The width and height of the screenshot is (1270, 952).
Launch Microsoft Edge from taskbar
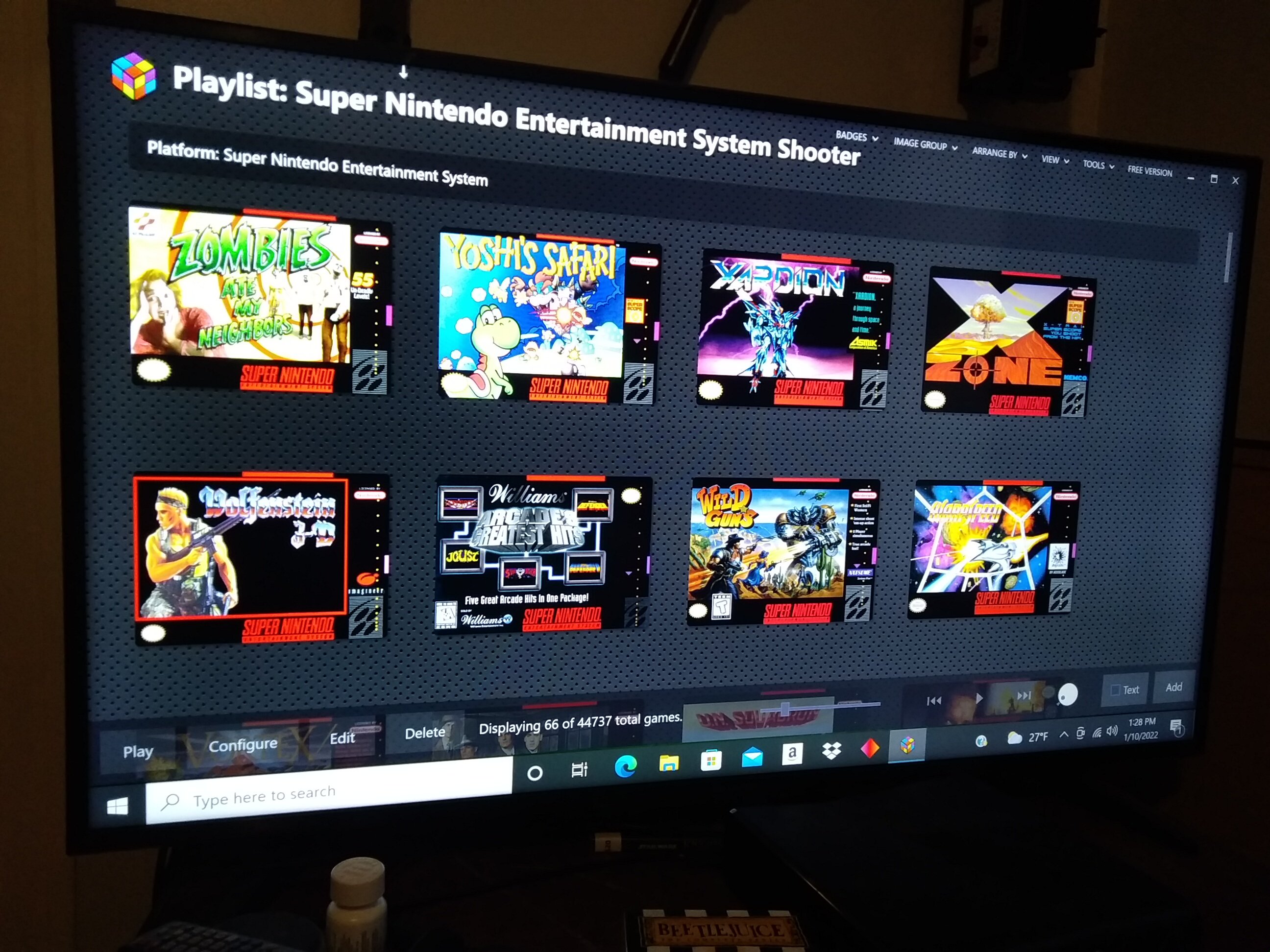click(625, 766)
